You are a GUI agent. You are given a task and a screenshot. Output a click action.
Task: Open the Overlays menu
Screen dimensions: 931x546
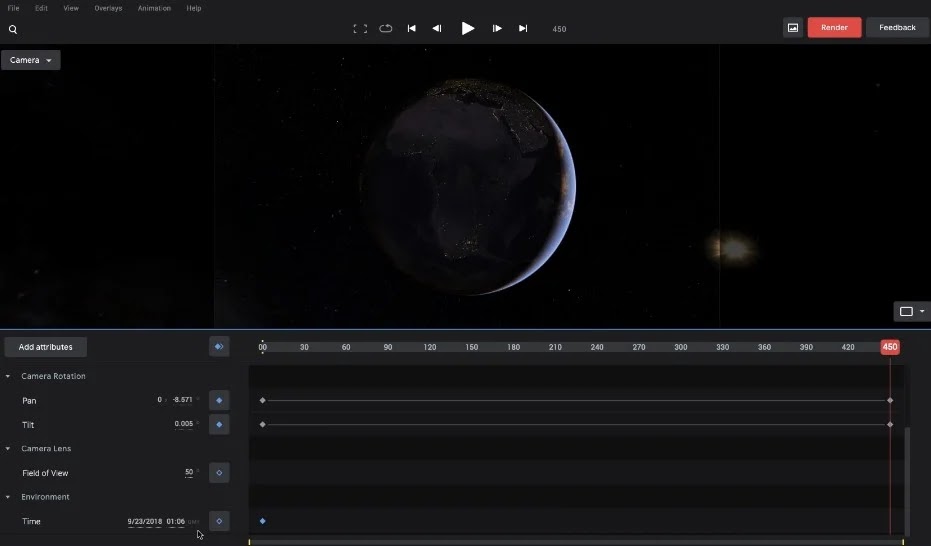pyautogui.click(x=108, y=8)
